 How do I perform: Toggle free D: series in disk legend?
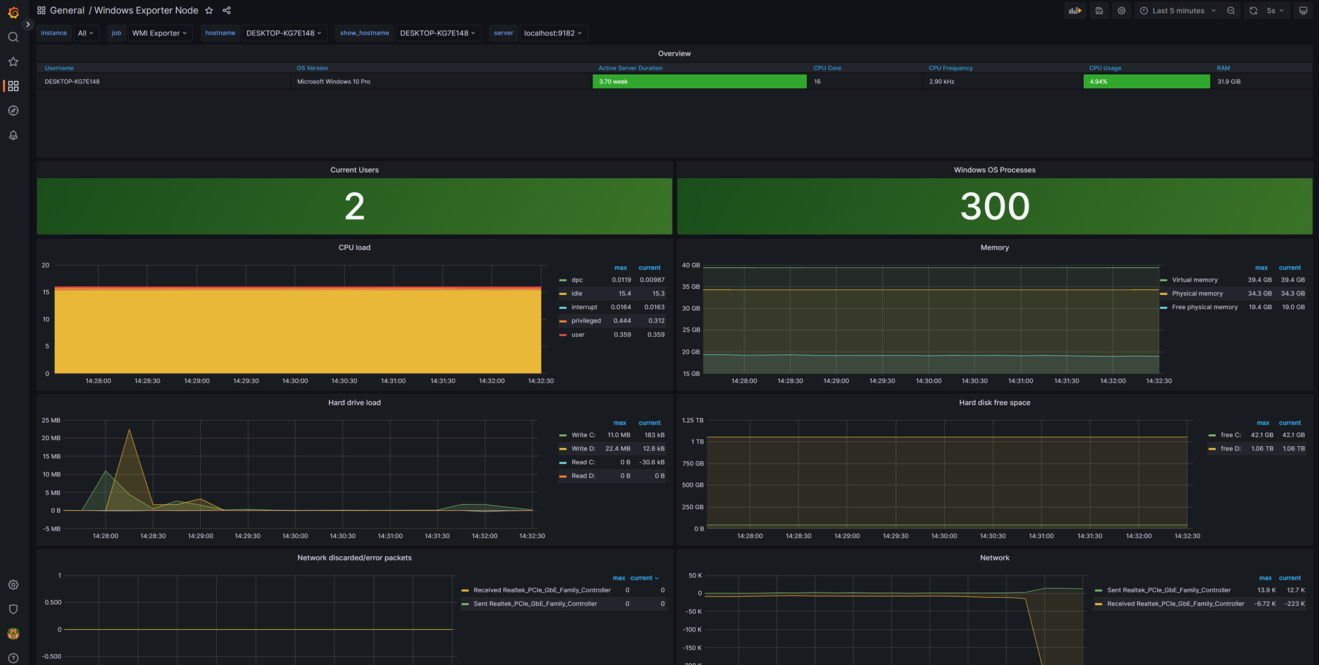pyautogui.click(x=1230, y=449)
